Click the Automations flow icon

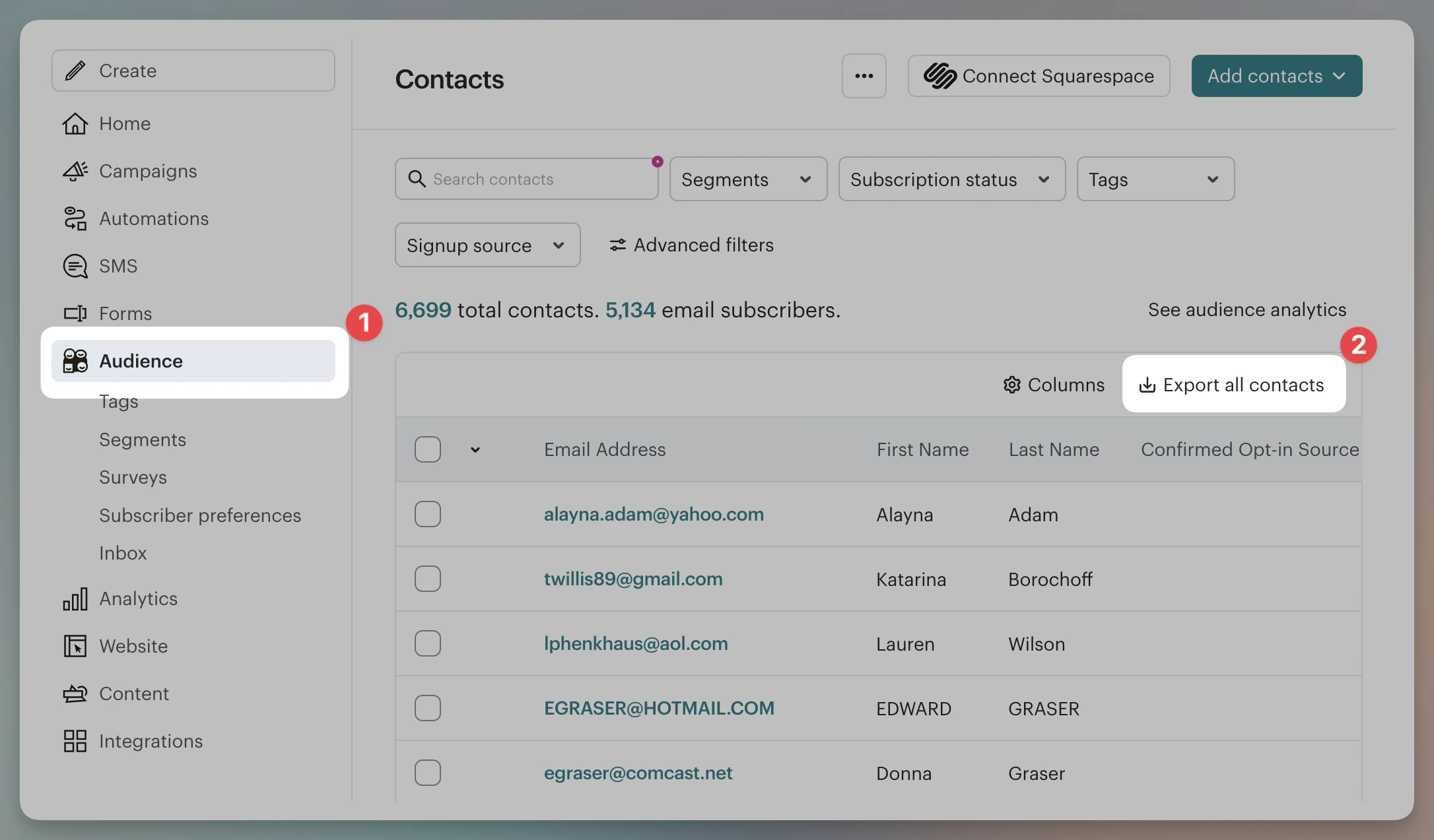[75, 218]
